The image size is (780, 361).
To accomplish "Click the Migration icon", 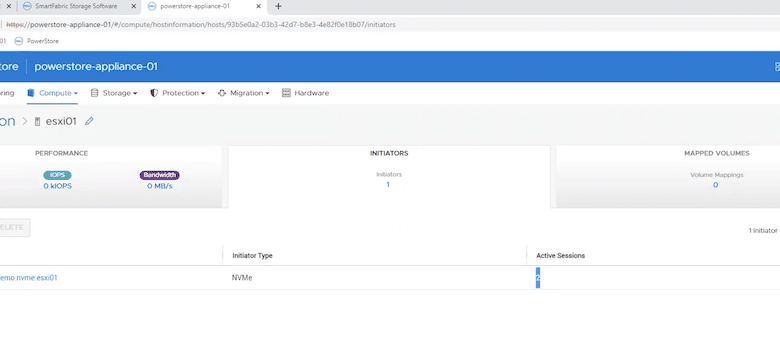I will (x=222, y=93).
